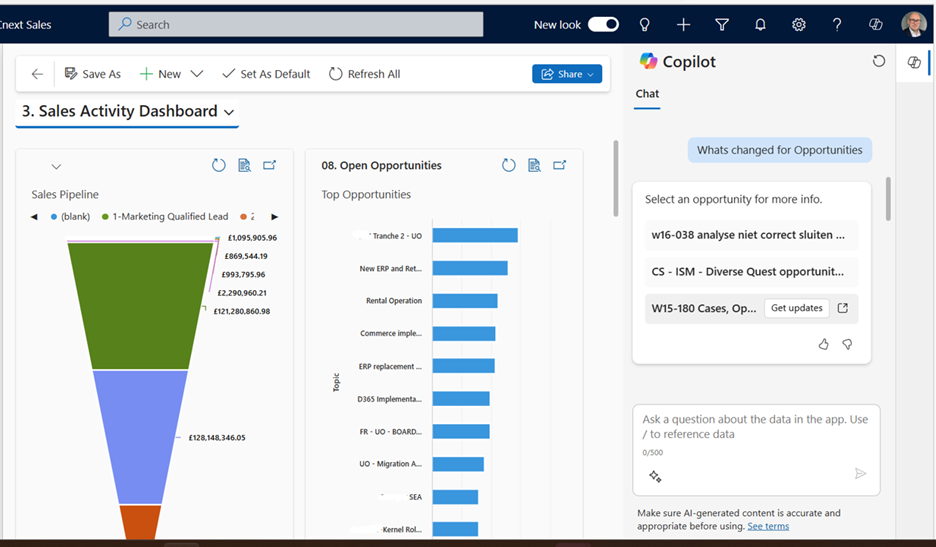This screenshot has height=547, width=936.
Task: Click the Get updates button
Action: (796, 308)
